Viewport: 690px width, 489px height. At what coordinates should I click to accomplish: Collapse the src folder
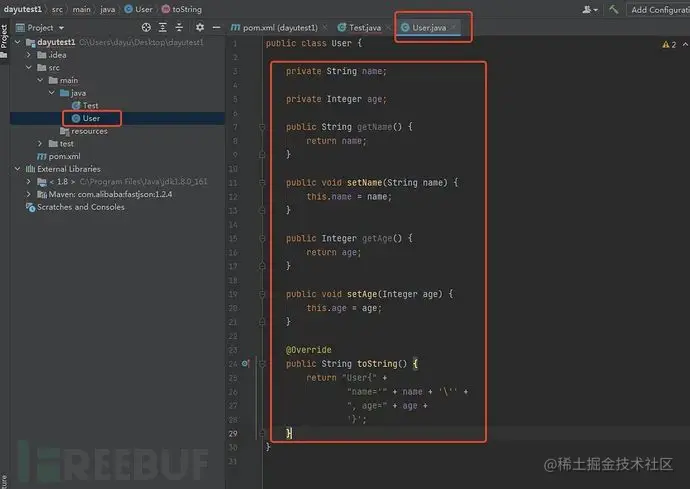tap(29, 68)
